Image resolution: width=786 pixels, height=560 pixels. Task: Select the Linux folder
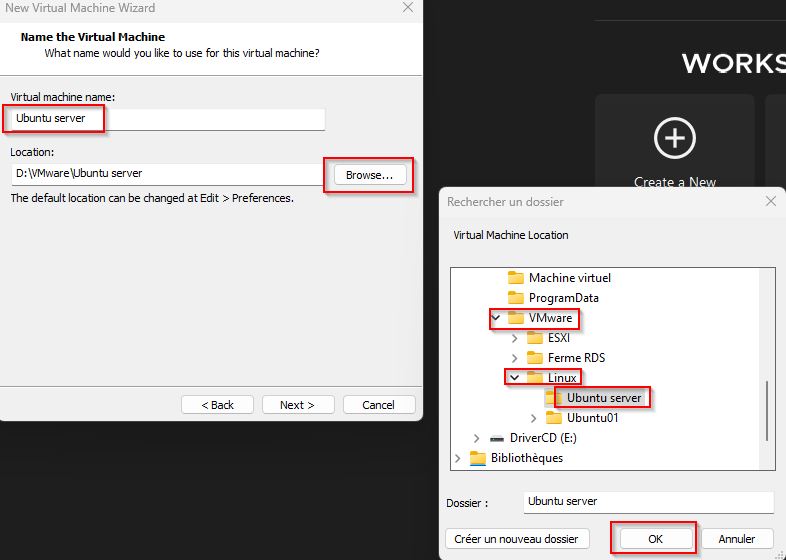click(562, 378)
